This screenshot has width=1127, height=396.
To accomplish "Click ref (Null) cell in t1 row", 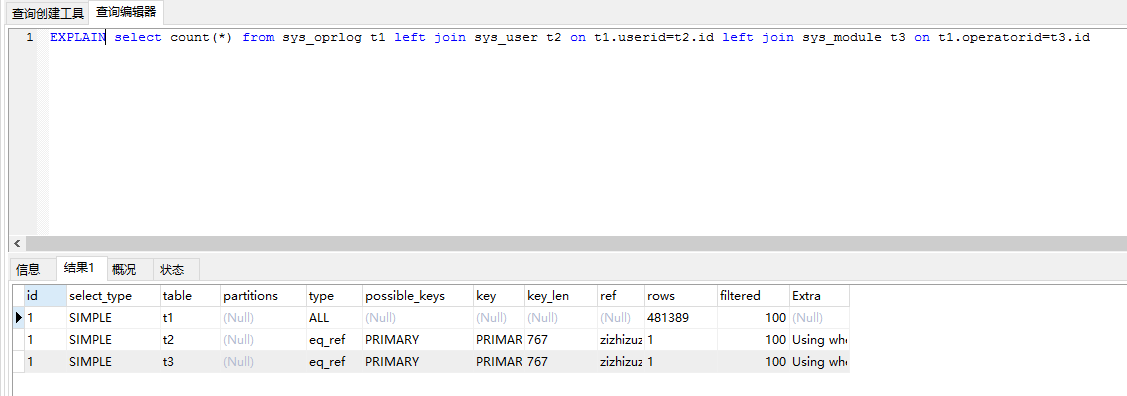I will [621, 318].
